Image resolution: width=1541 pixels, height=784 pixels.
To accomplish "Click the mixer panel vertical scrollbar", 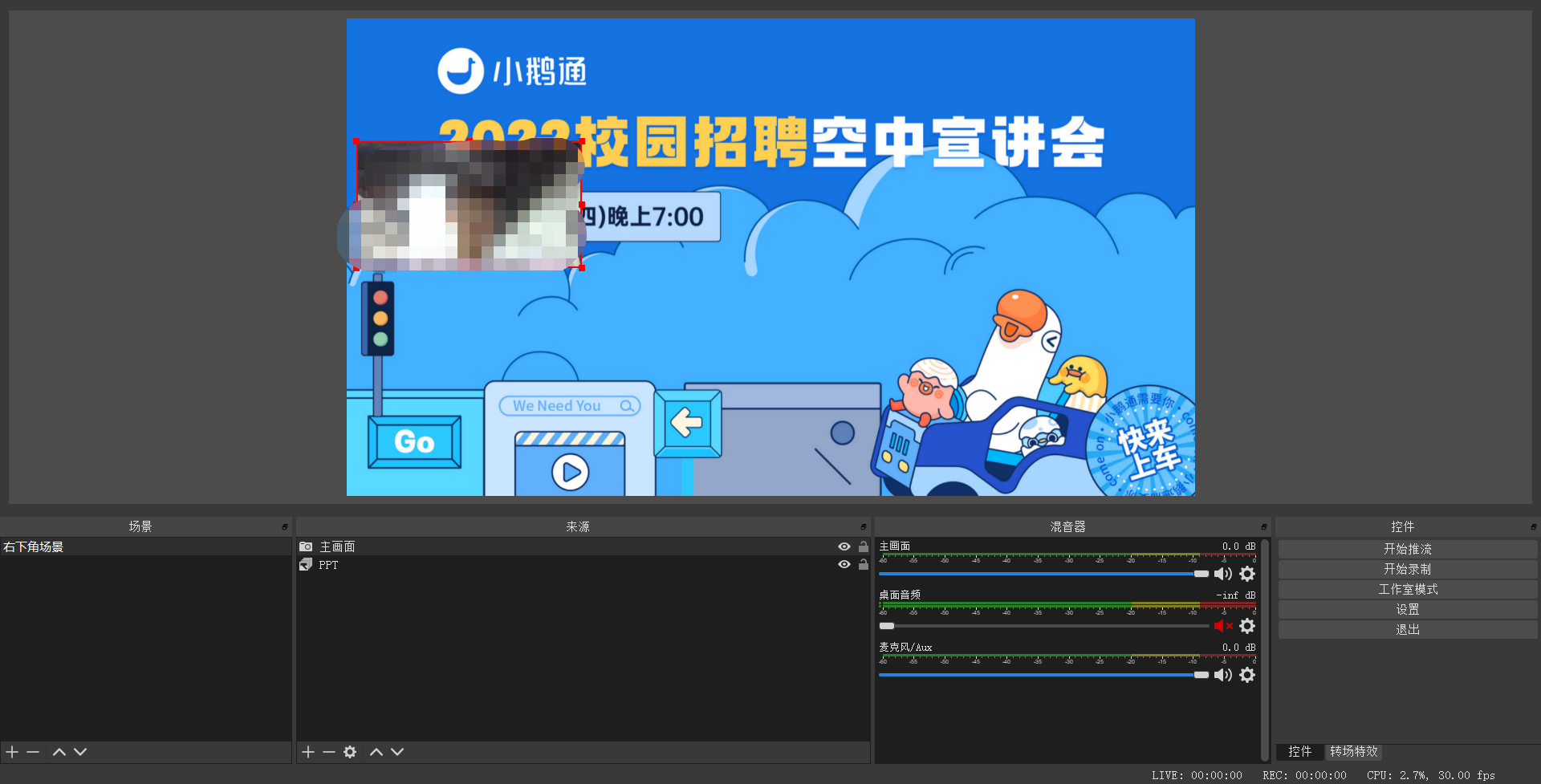I will pyautogui.click(x=1265, y=650).
